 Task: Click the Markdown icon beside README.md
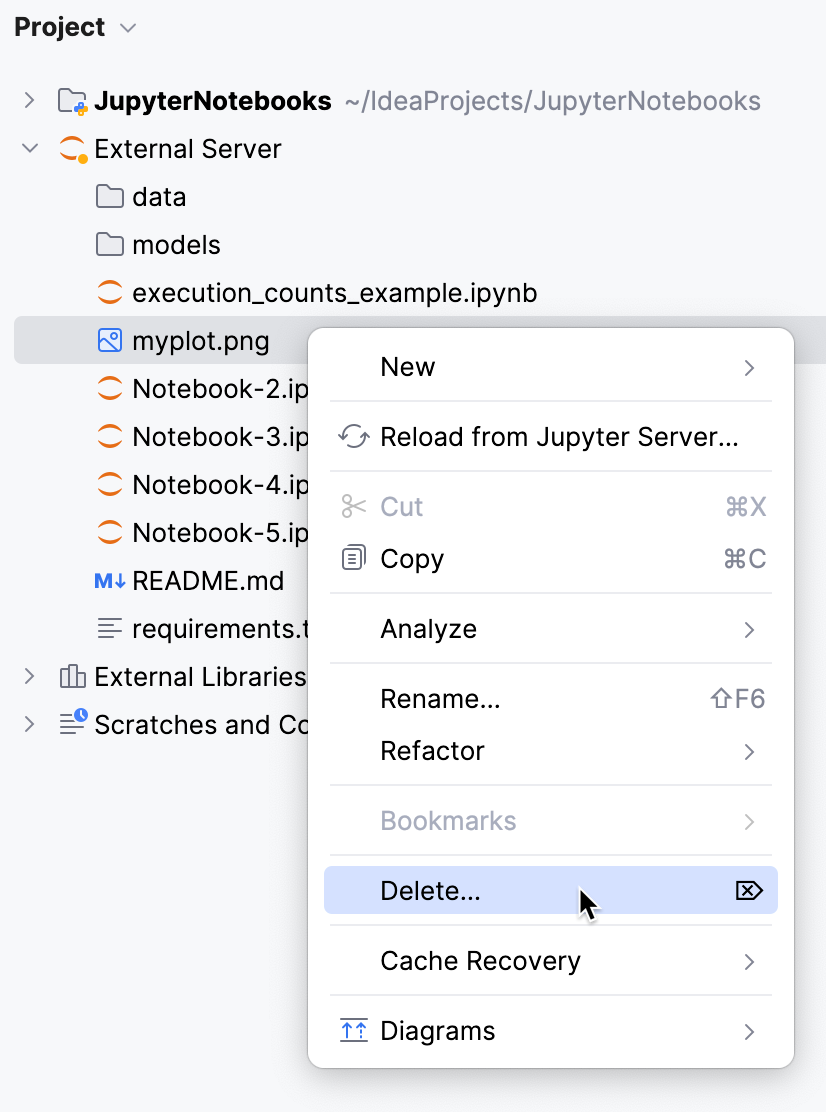[108, 581]
